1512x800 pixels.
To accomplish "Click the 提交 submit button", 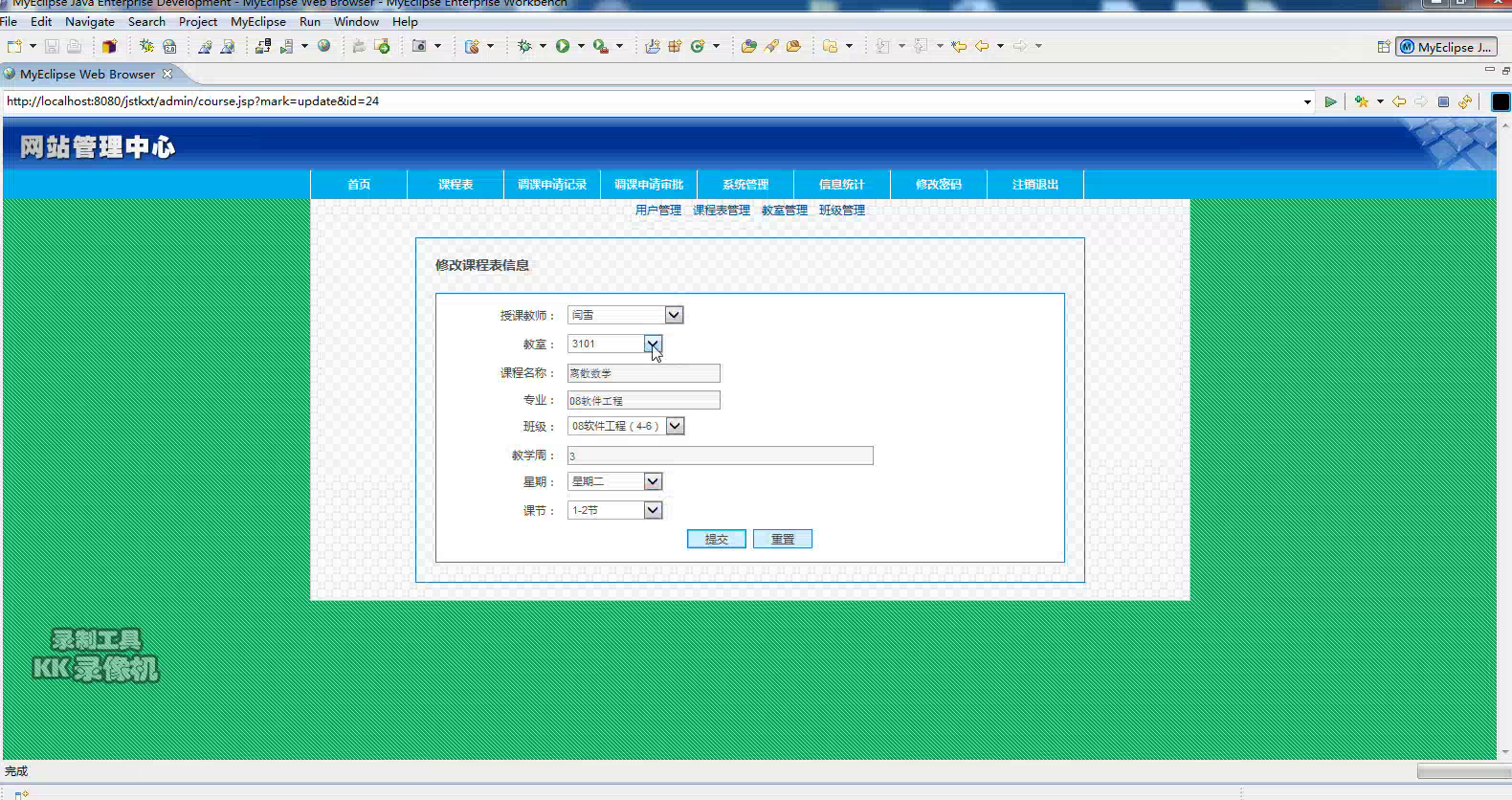I will (x=716, y=539).
